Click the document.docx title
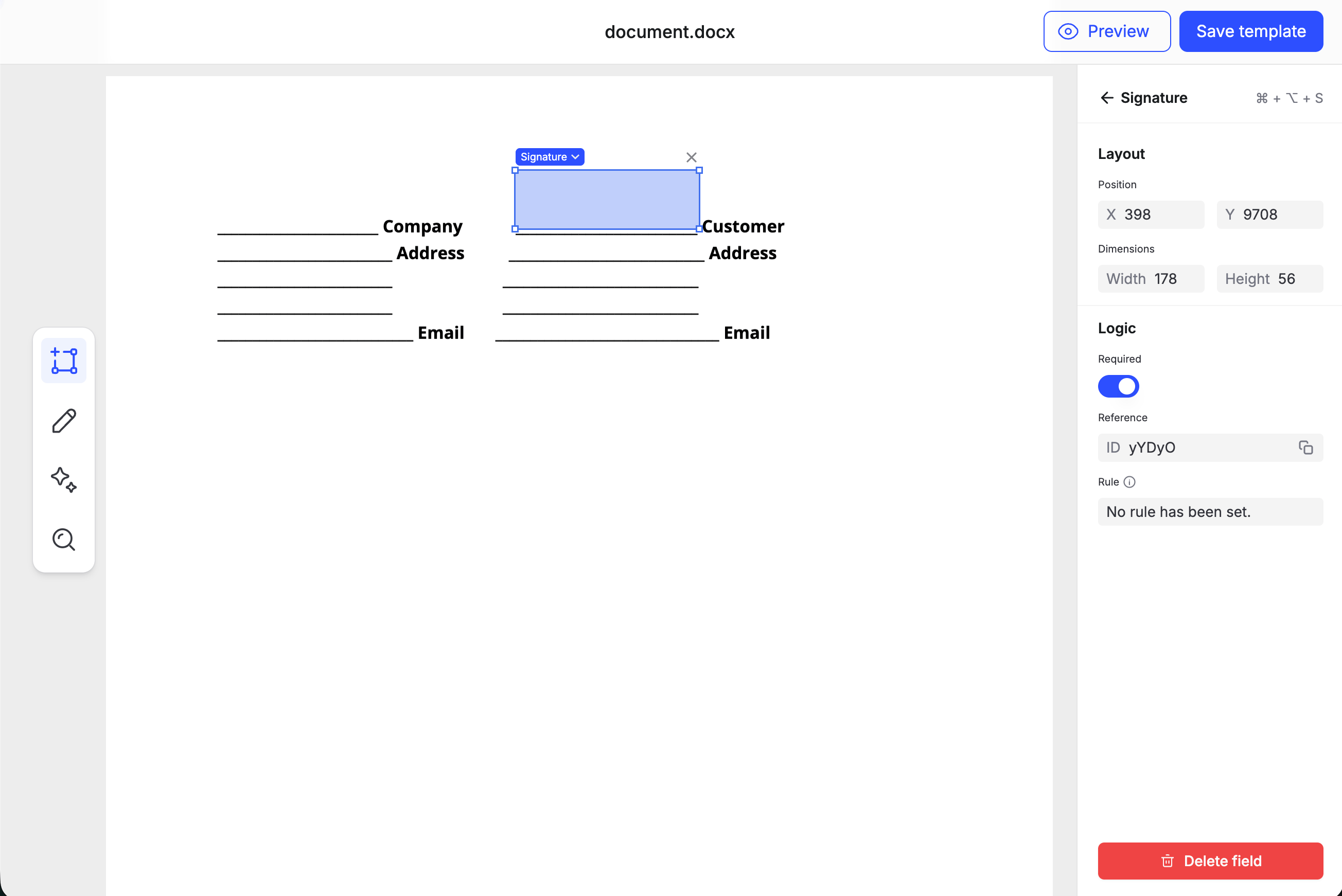 coord(670,32)
